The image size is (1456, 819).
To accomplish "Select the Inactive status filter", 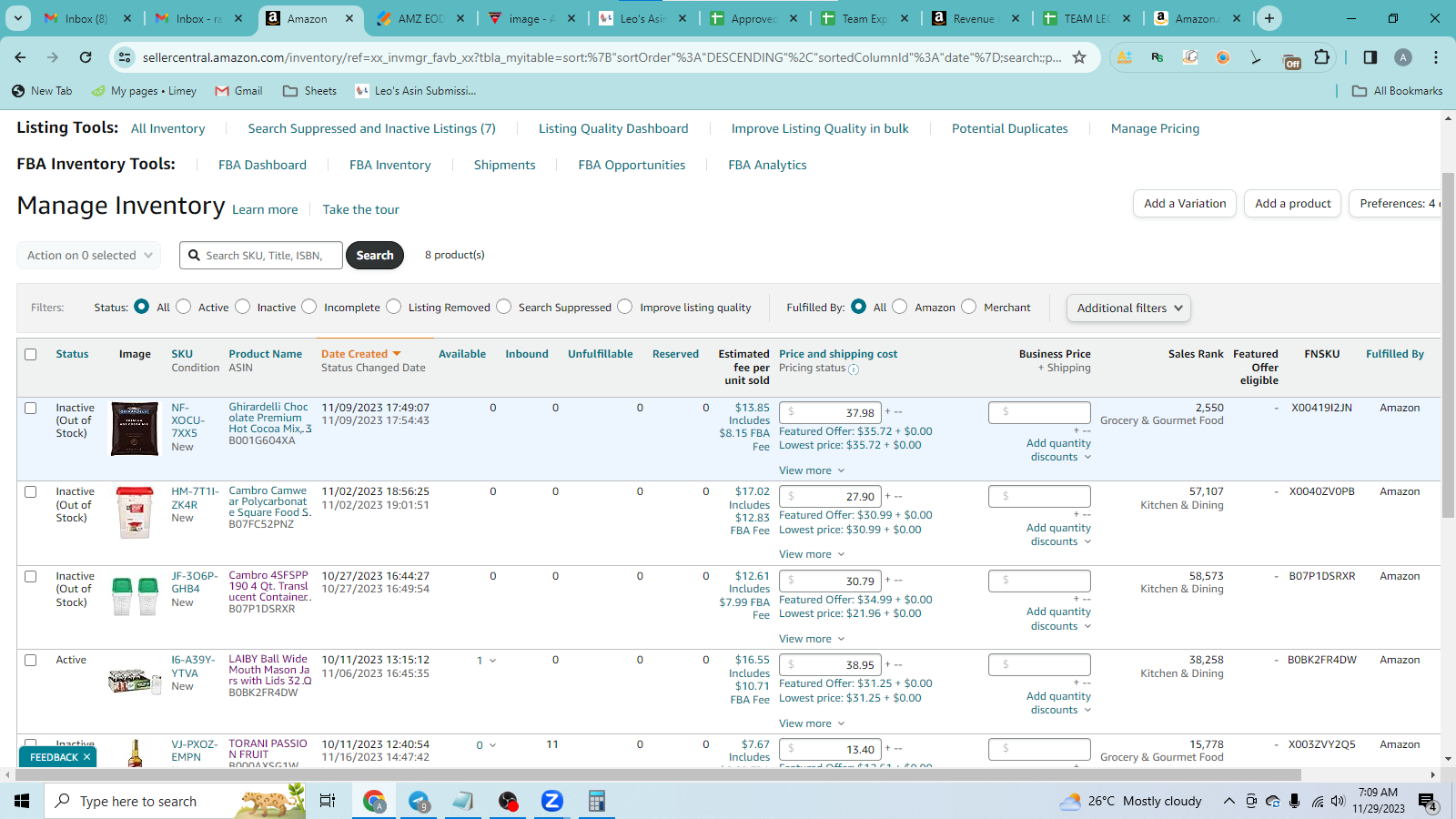I will 243,307.
